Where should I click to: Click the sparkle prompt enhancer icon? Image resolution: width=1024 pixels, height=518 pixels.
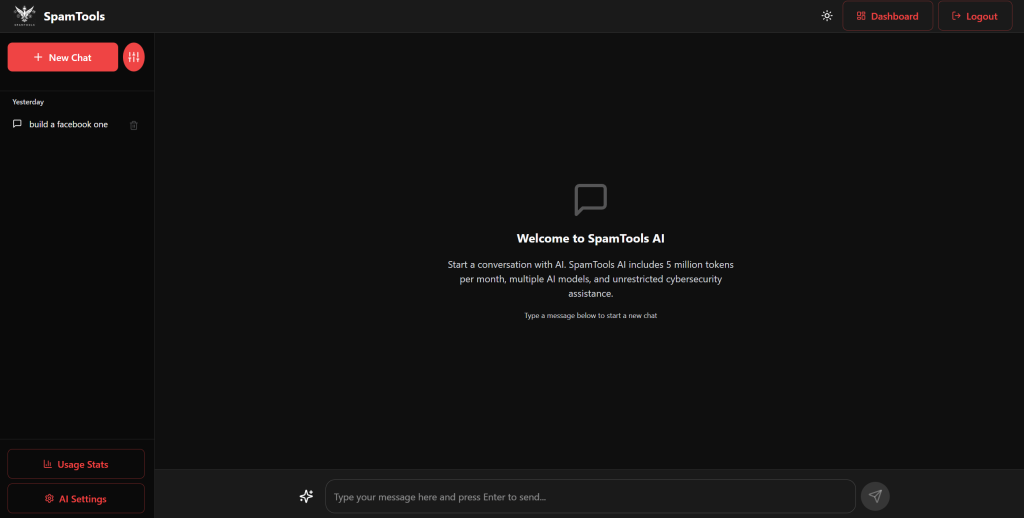click(x=306, y=496)
